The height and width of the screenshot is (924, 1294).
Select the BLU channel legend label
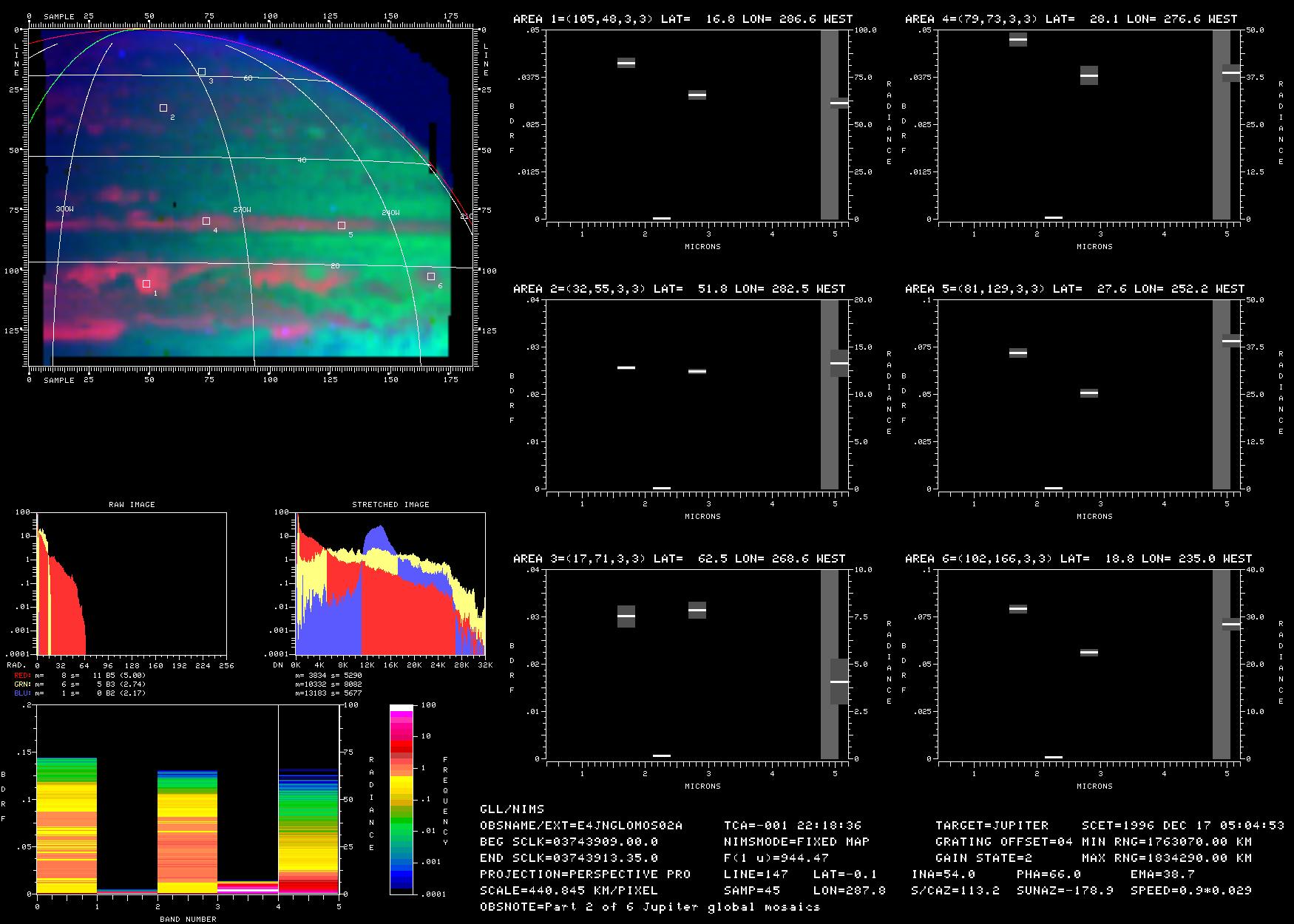(22, 693)
